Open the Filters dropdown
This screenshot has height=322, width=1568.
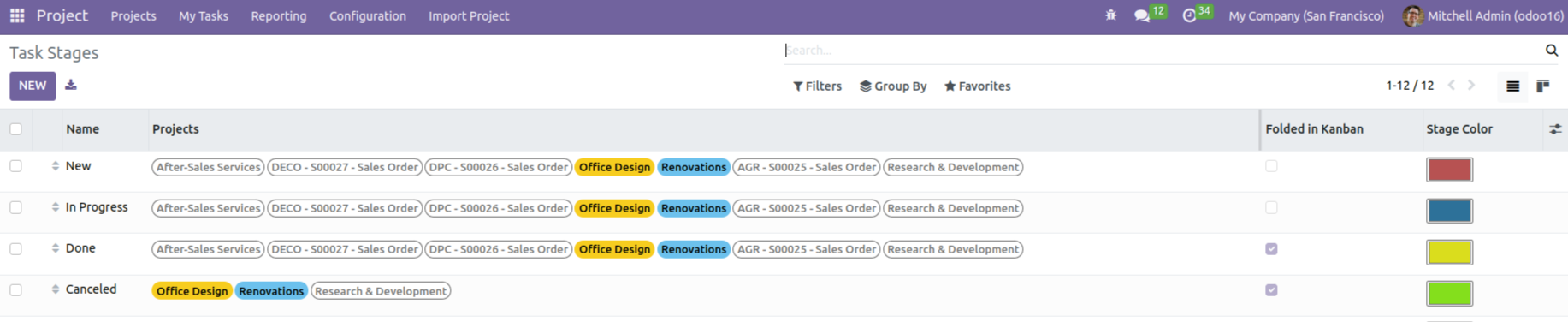(817, 86)
